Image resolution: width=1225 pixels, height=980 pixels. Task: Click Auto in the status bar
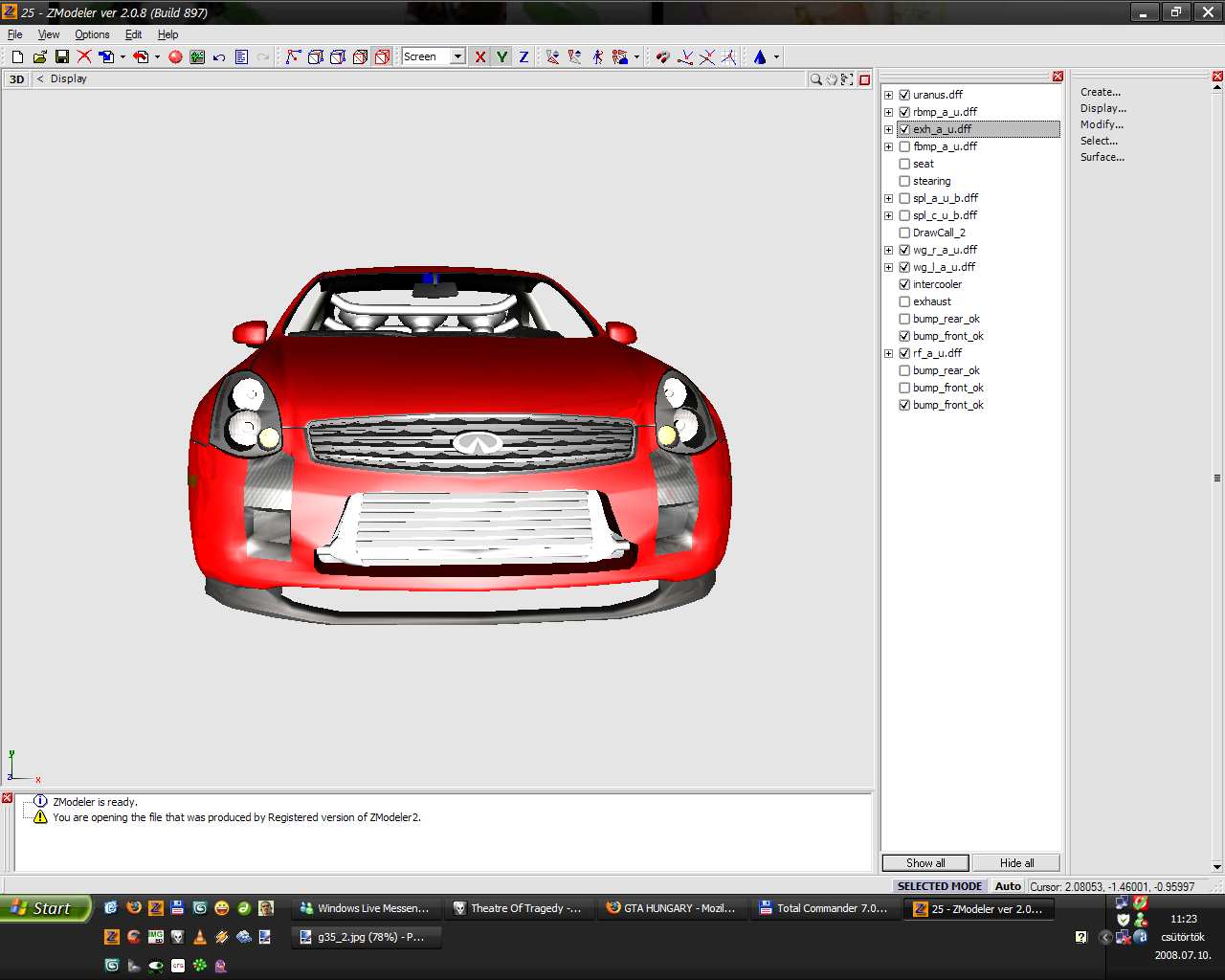point(1008,886)
